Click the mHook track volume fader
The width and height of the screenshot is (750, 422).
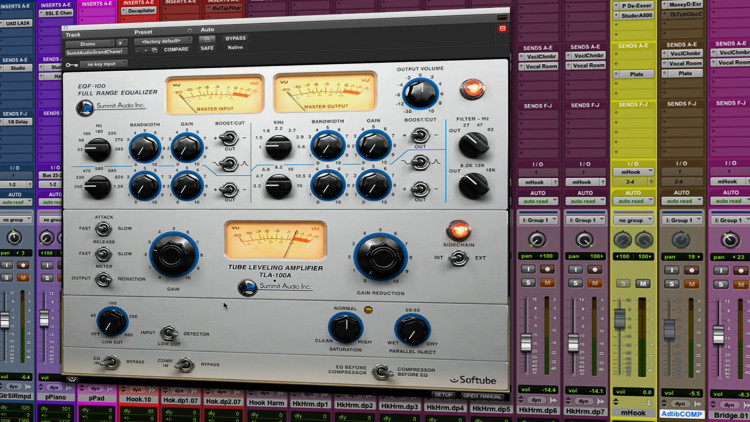coord(620,318)
